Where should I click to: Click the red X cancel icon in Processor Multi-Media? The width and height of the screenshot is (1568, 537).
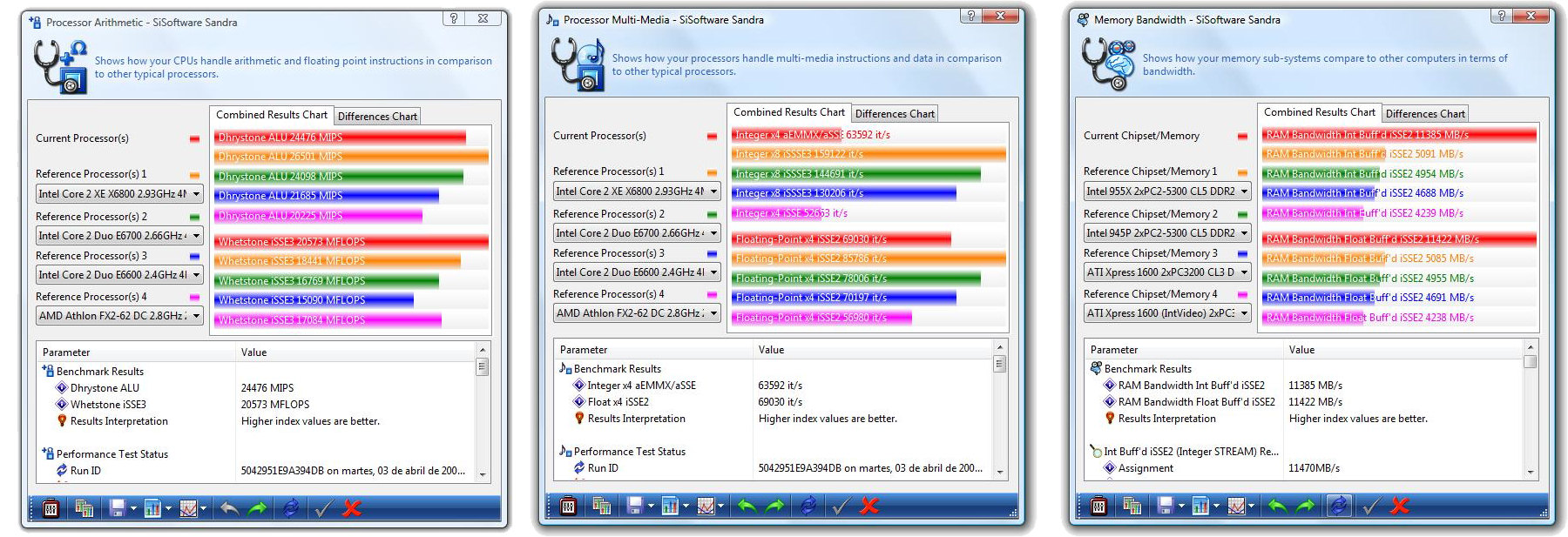click(x=869, y=506)
